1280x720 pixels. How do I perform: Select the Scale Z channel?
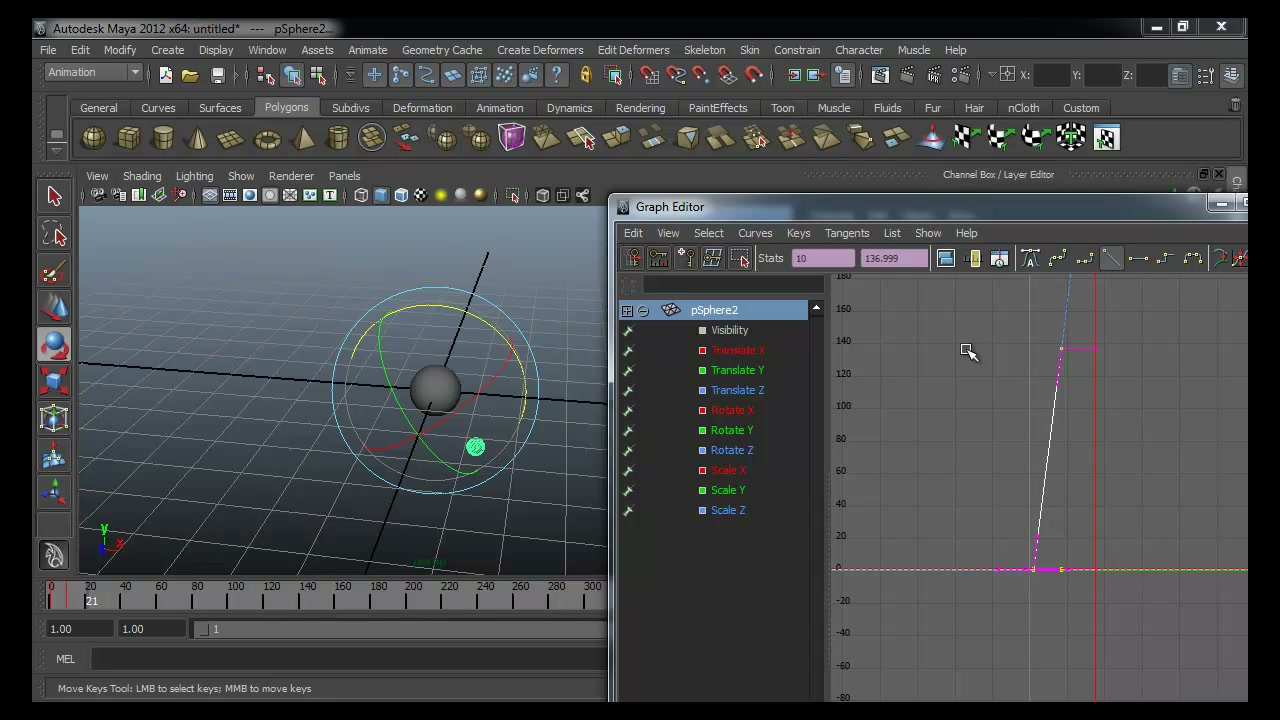pos(728,510)
